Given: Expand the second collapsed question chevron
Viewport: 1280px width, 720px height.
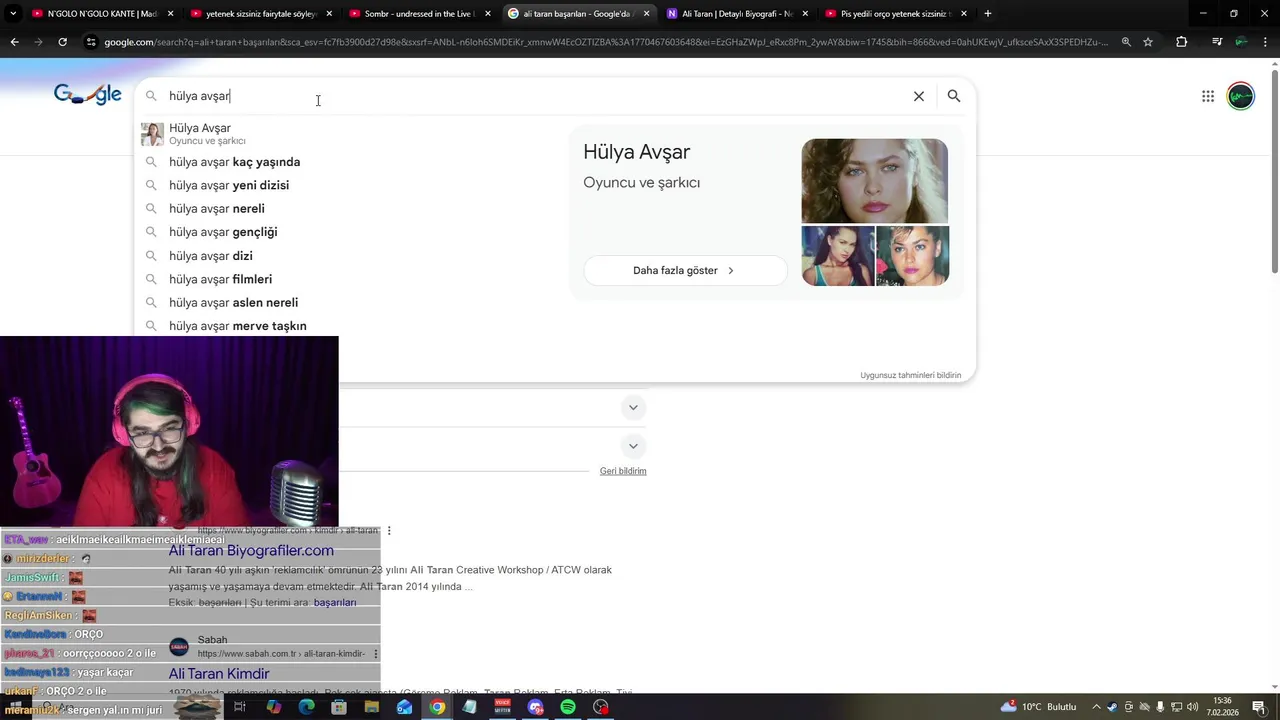Looking at the screenshot, I should pyautogui.click(x=632, y=446).
